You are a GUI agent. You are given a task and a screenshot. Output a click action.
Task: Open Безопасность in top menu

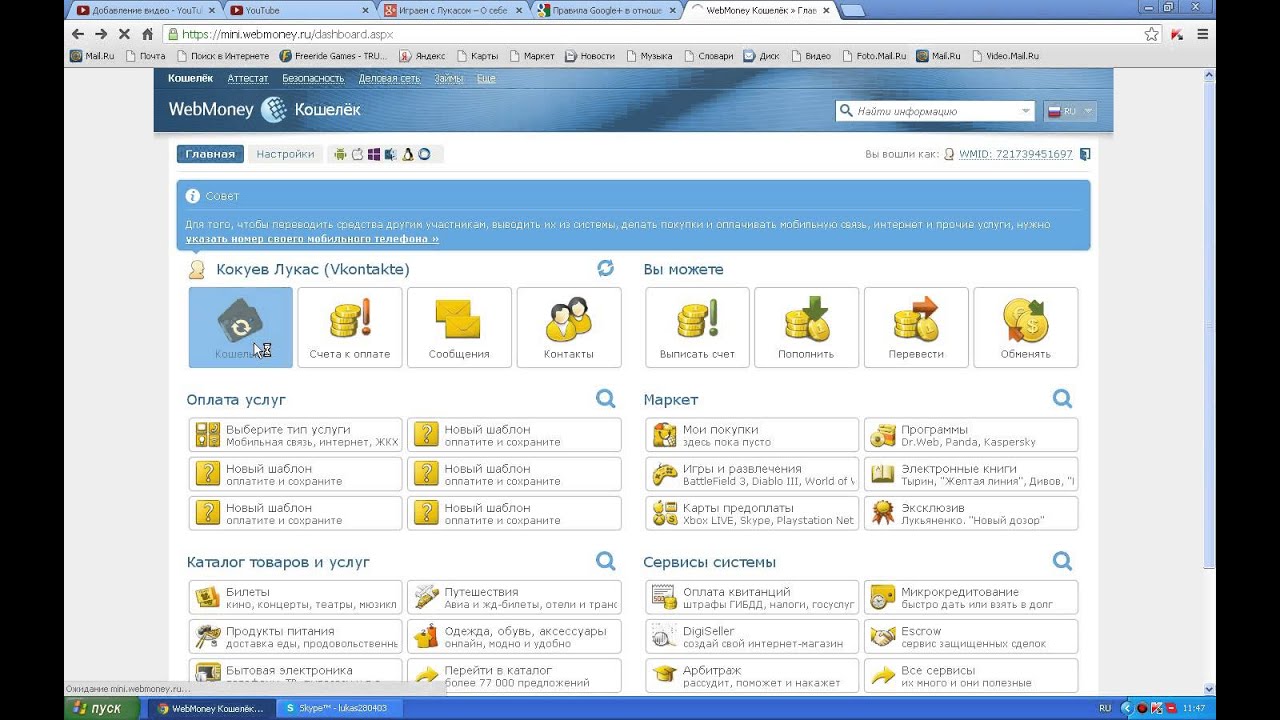click(x=313, y=78)
